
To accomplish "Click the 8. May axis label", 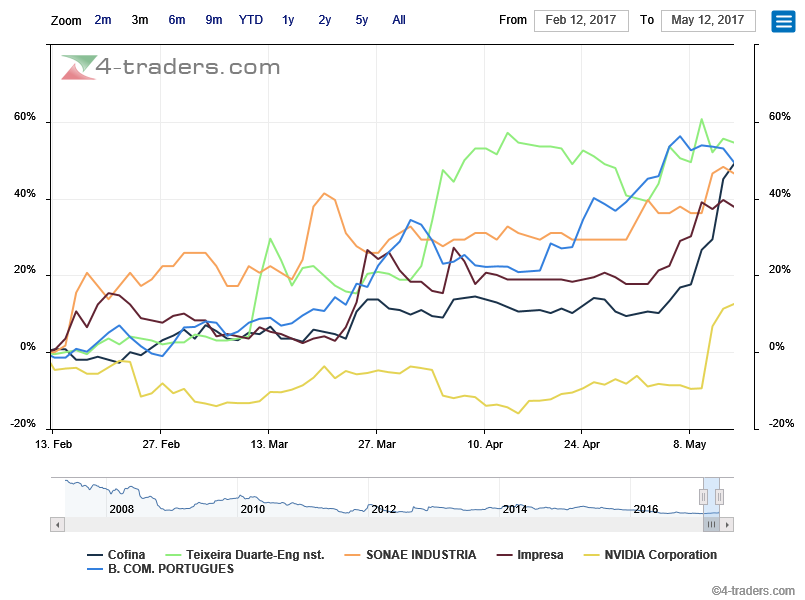I will pyautogui.click(x=689, y=444).
